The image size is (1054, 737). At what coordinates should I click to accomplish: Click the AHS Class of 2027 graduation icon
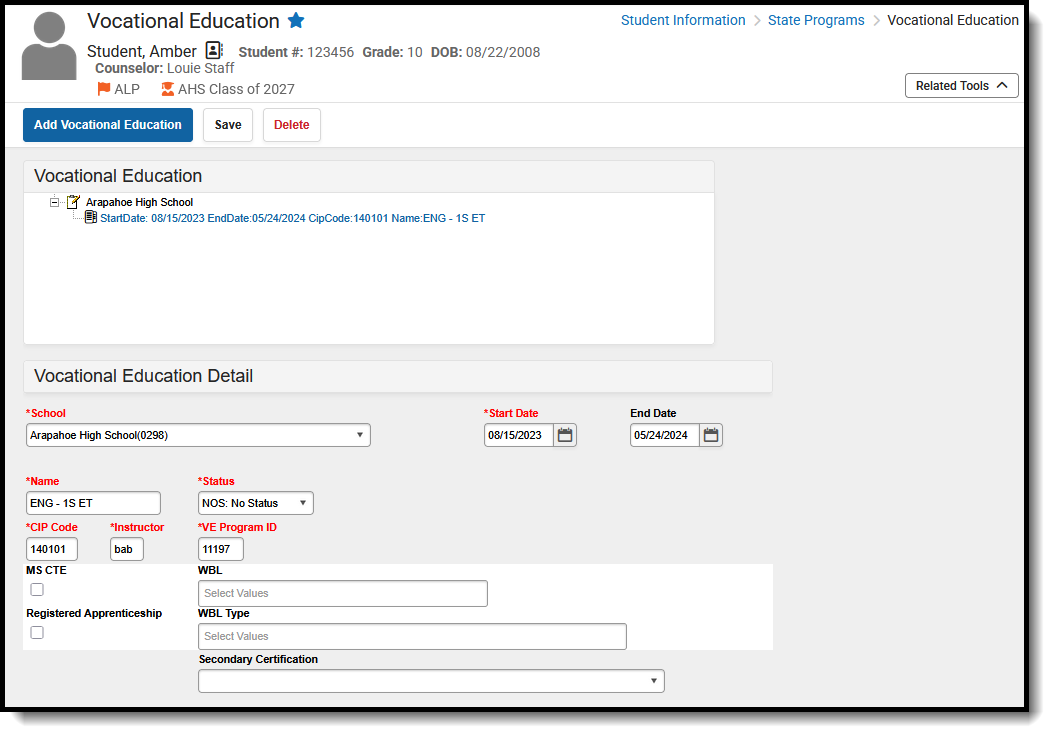167,89
